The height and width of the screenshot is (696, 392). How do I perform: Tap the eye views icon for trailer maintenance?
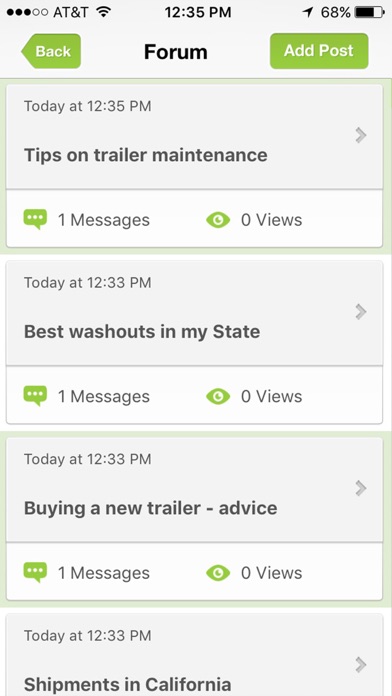point(218,220)
